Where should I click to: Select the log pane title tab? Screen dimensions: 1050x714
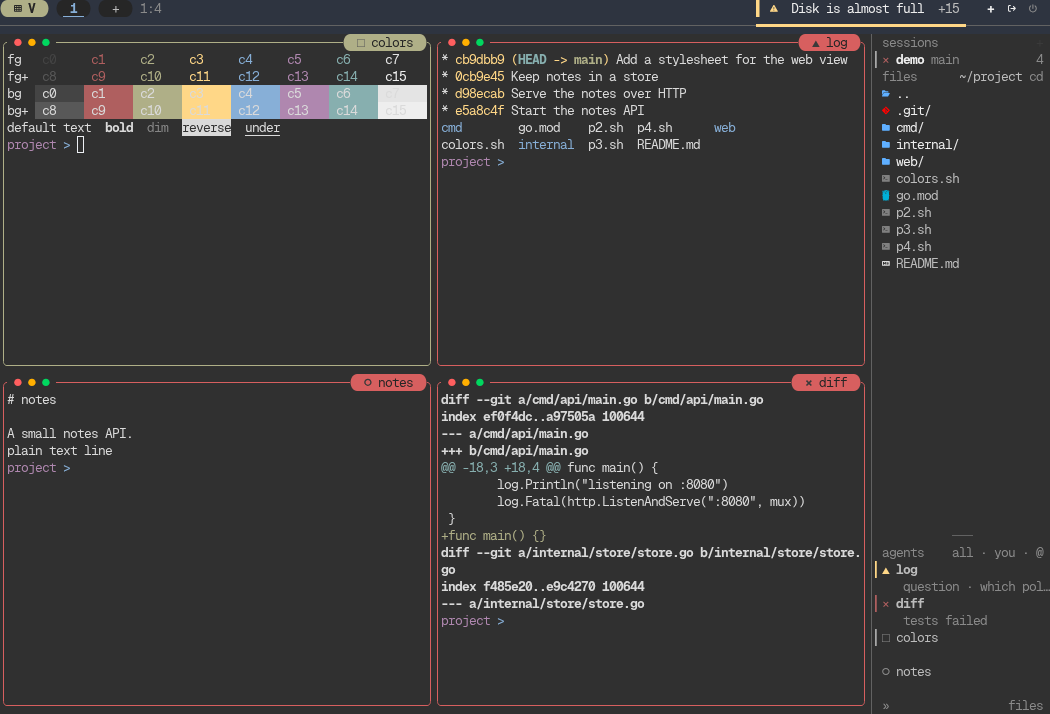pos(829,43)
